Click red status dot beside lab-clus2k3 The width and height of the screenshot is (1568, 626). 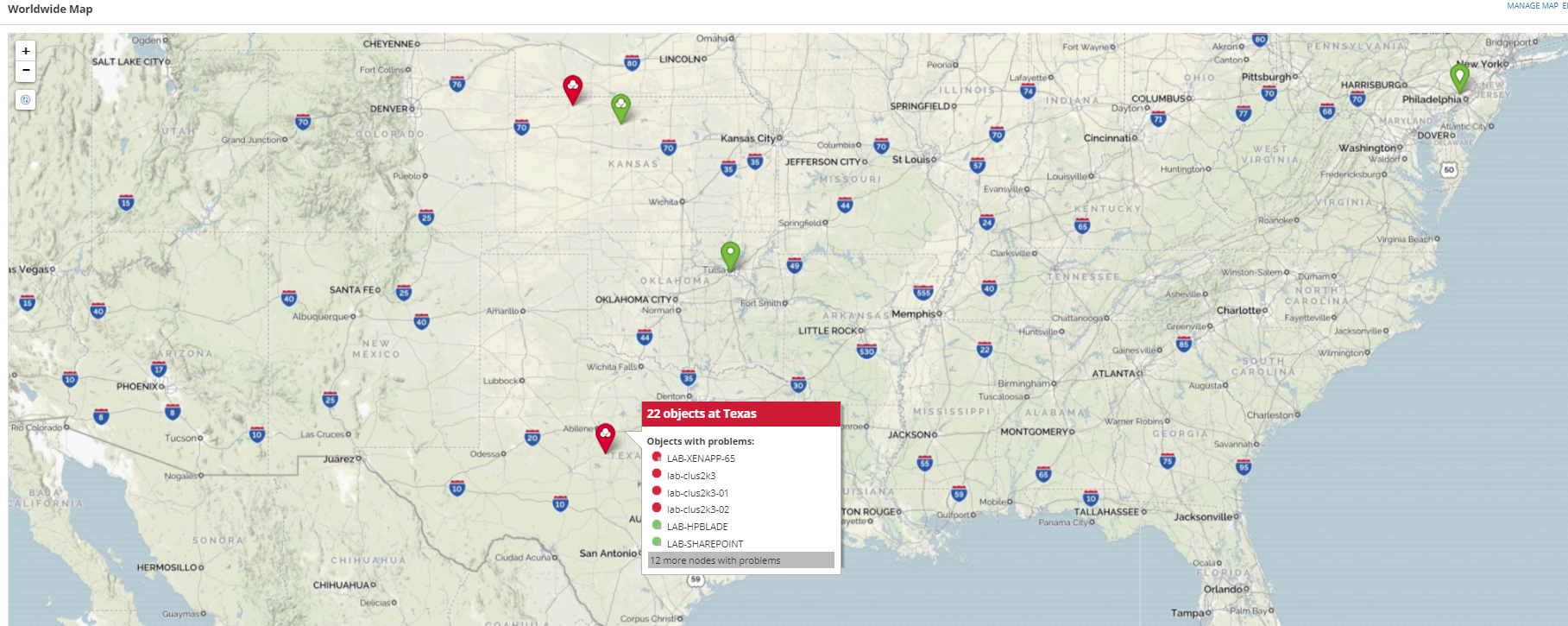[657, 474]
